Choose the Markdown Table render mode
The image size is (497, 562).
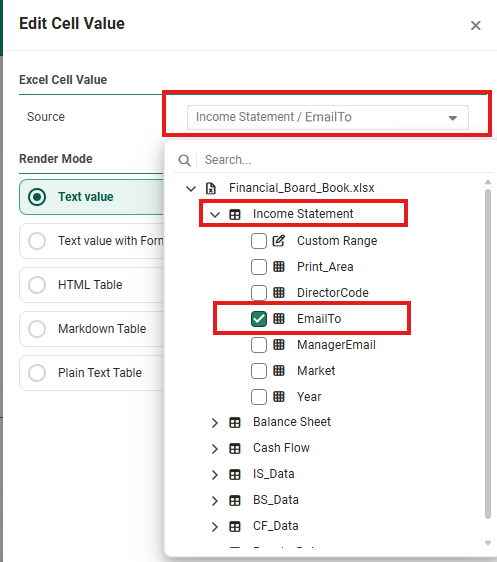coord(92,329)
